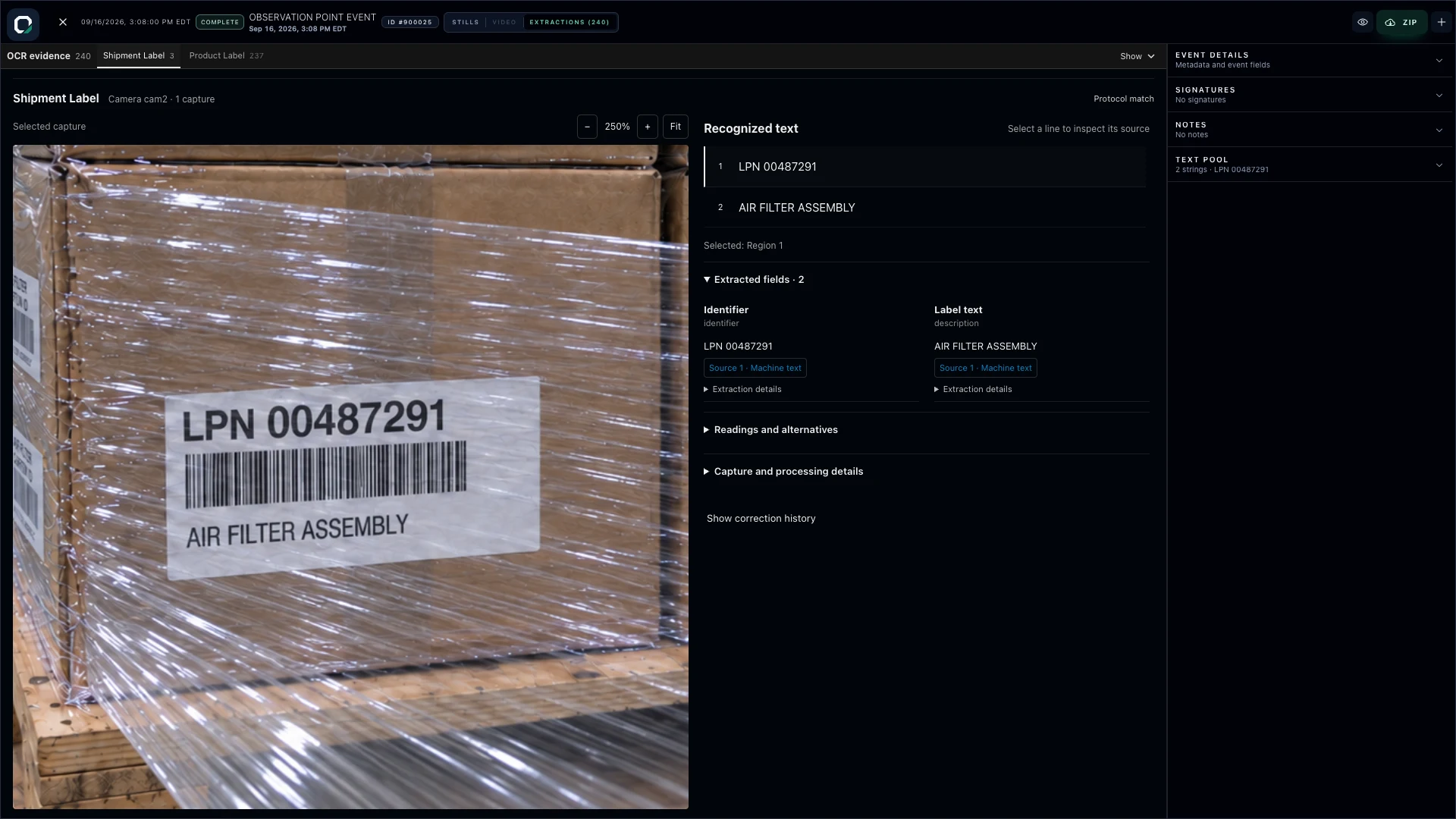Download the ZIP archive
This screenshot has width=1456, height=819.
click(x=1401, y=22)
